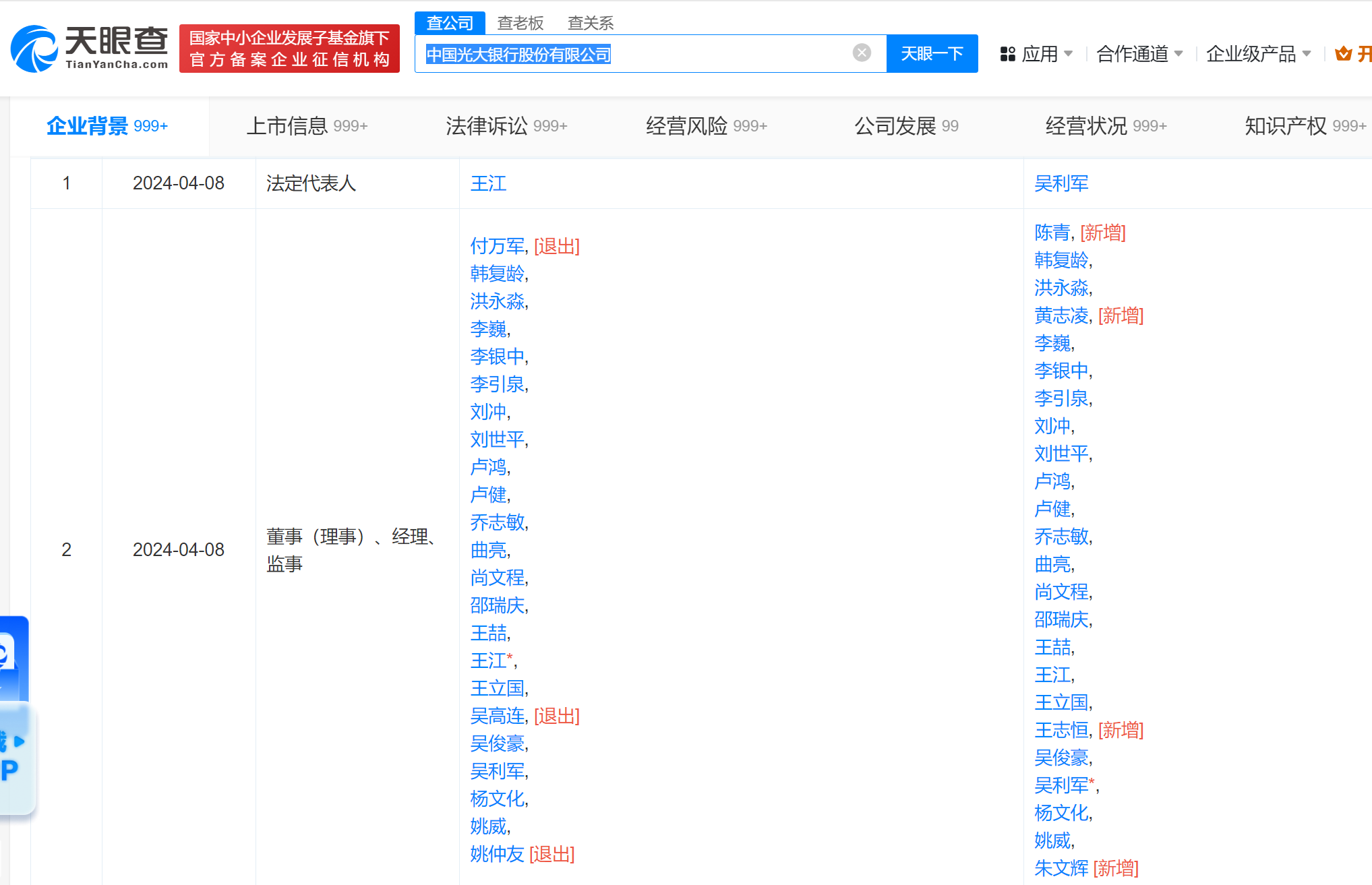The height and width of the screenshot is (885, 1372).
Task: Open the 合作通道 dropdown menu
Action: 1139,54
